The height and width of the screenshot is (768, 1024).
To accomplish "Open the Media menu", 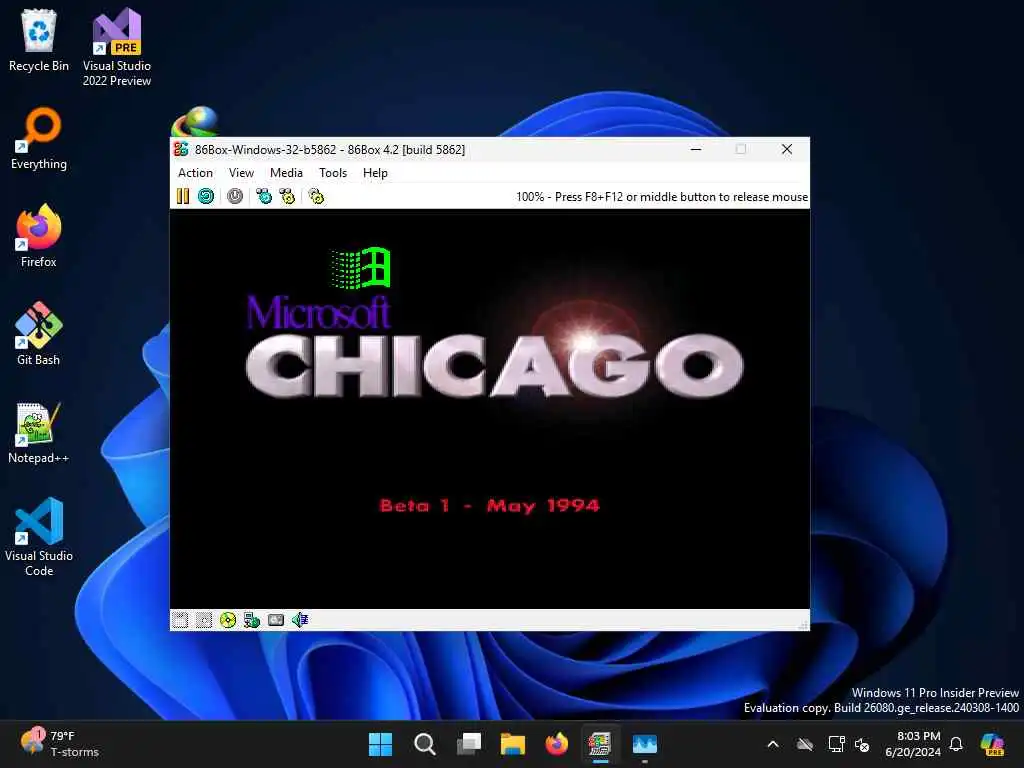I will [286, 172].
